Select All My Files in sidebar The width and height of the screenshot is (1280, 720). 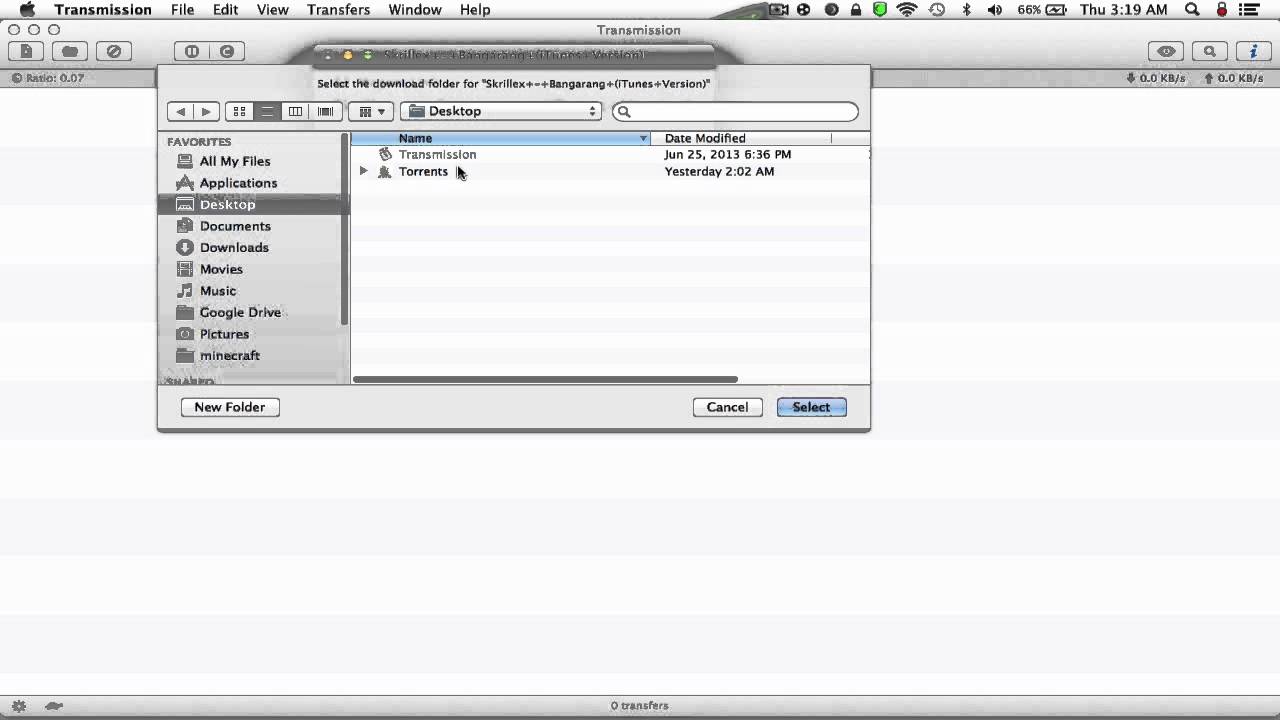[235, 161]
